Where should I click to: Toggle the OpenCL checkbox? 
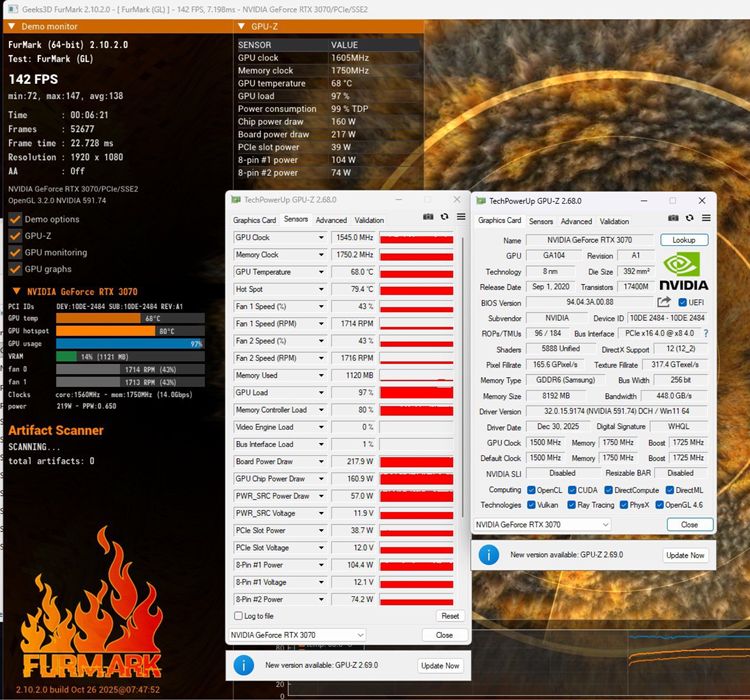[531, 490]
